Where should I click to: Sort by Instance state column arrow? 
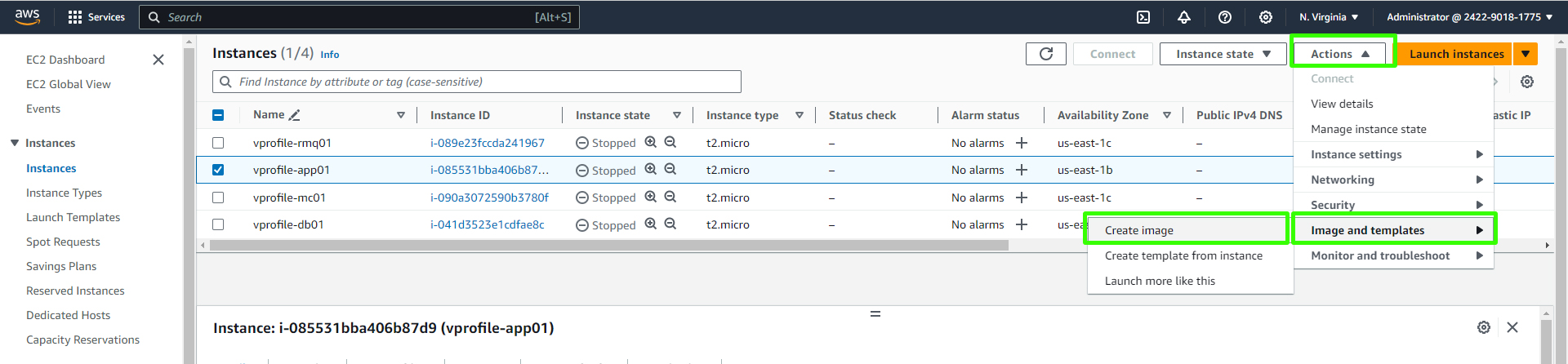click(x=677, y=115)
